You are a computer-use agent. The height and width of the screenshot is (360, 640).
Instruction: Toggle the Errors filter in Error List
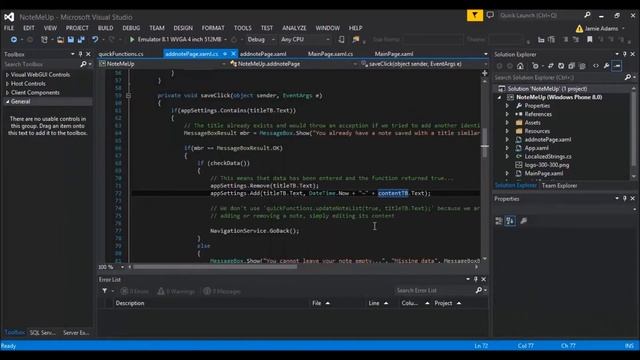pos(135,291)
